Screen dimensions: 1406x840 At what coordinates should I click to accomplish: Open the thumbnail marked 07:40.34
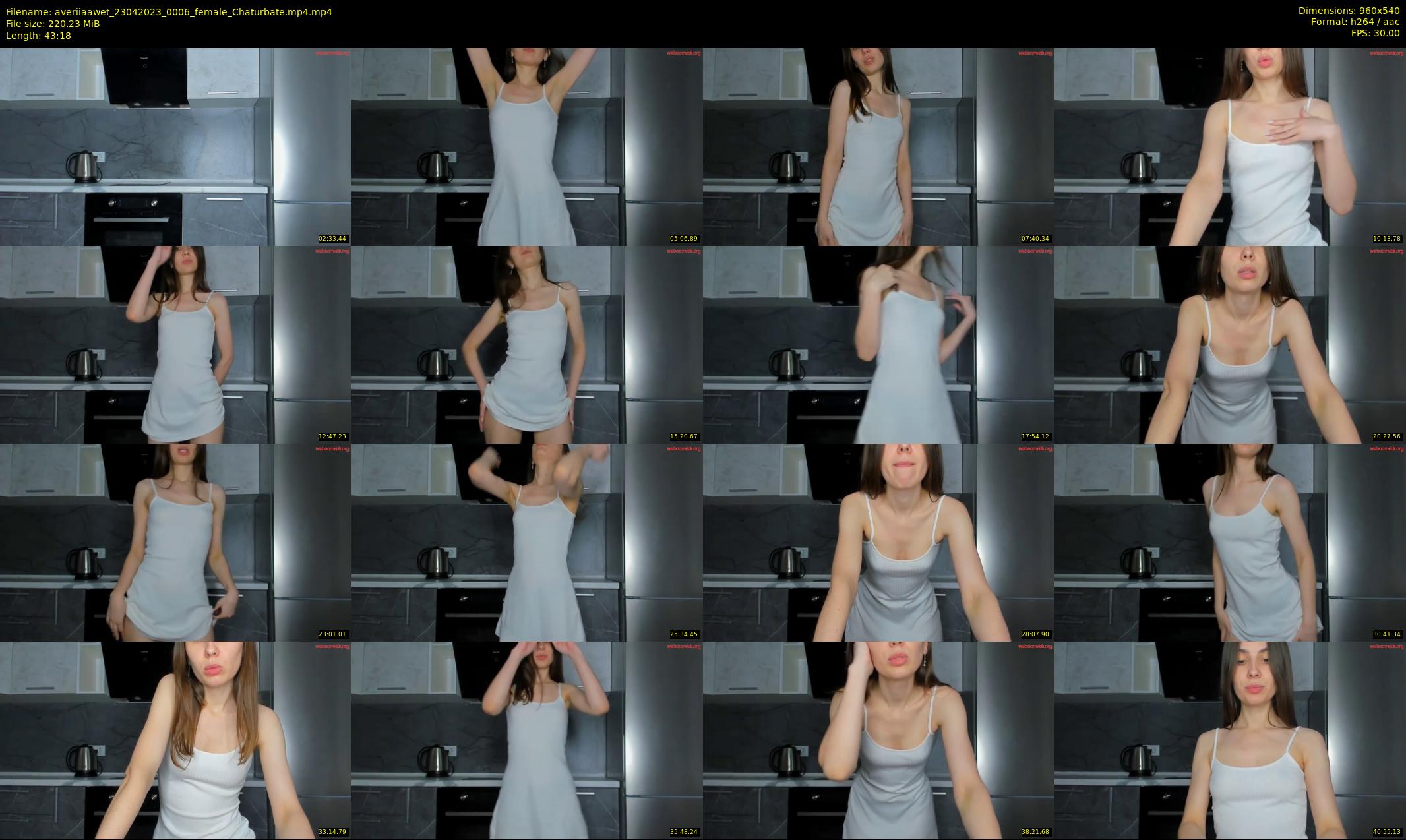[x=878, y=146]
